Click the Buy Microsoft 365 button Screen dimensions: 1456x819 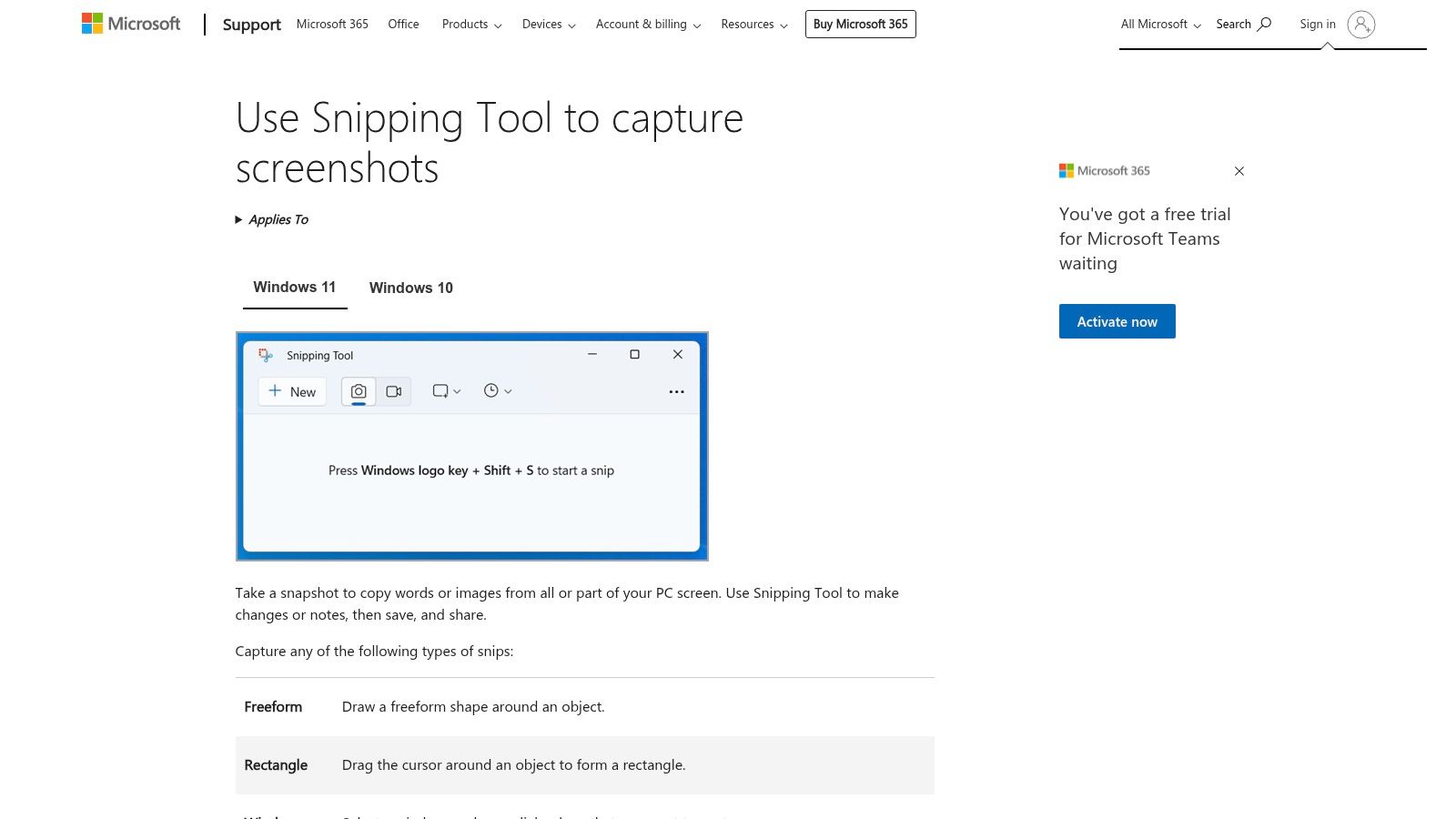[860, 25]
